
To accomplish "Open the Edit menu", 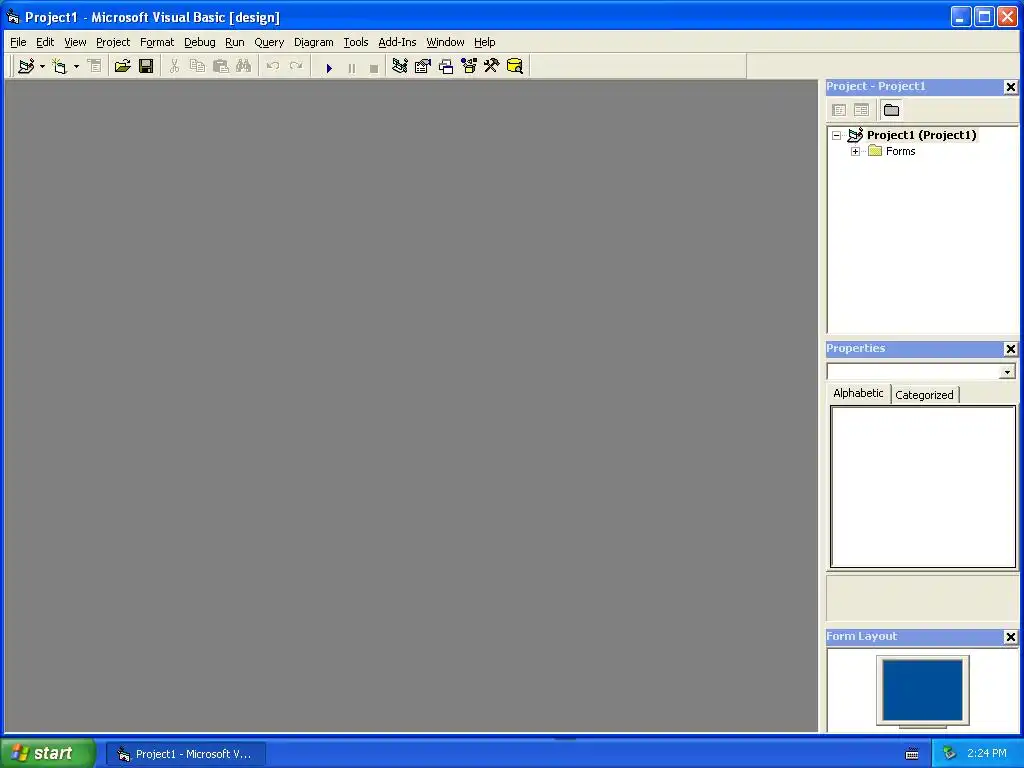I will coord(45,42).
